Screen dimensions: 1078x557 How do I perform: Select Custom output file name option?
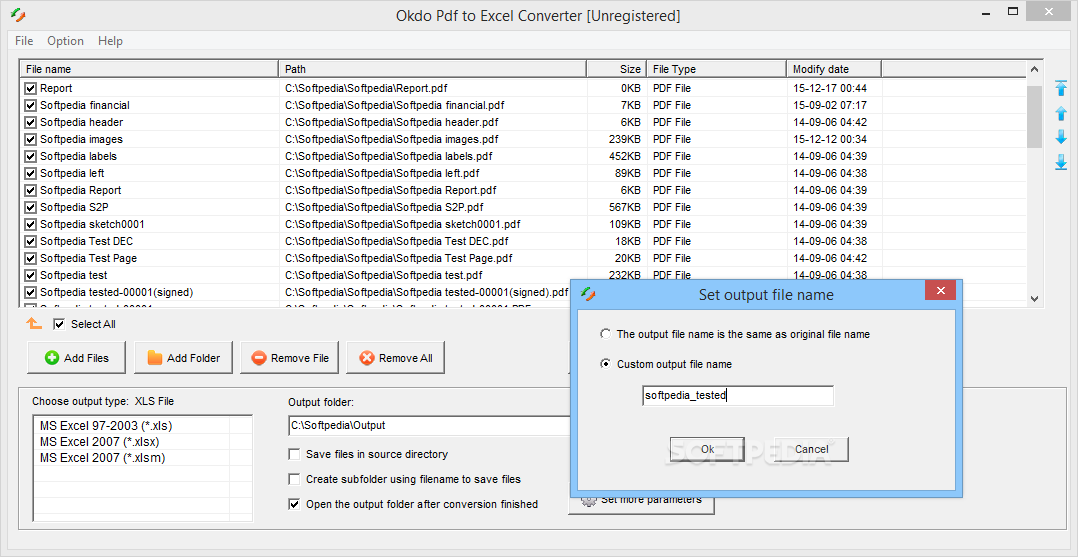point(605,364)
